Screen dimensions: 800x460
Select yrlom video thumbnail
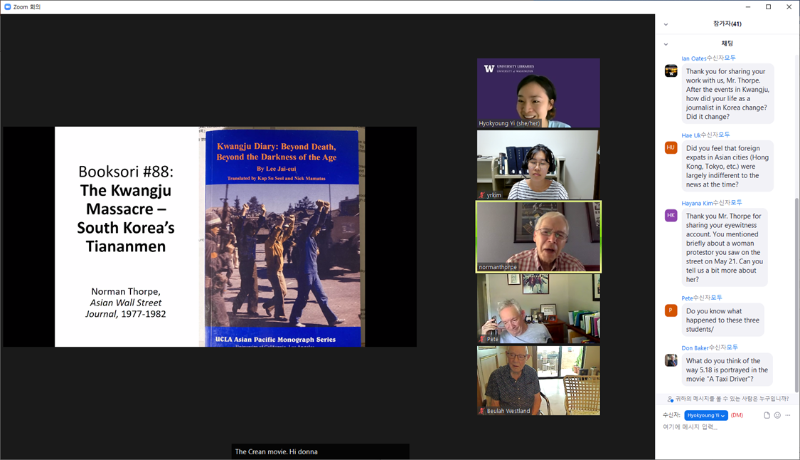tap(538, 165)
